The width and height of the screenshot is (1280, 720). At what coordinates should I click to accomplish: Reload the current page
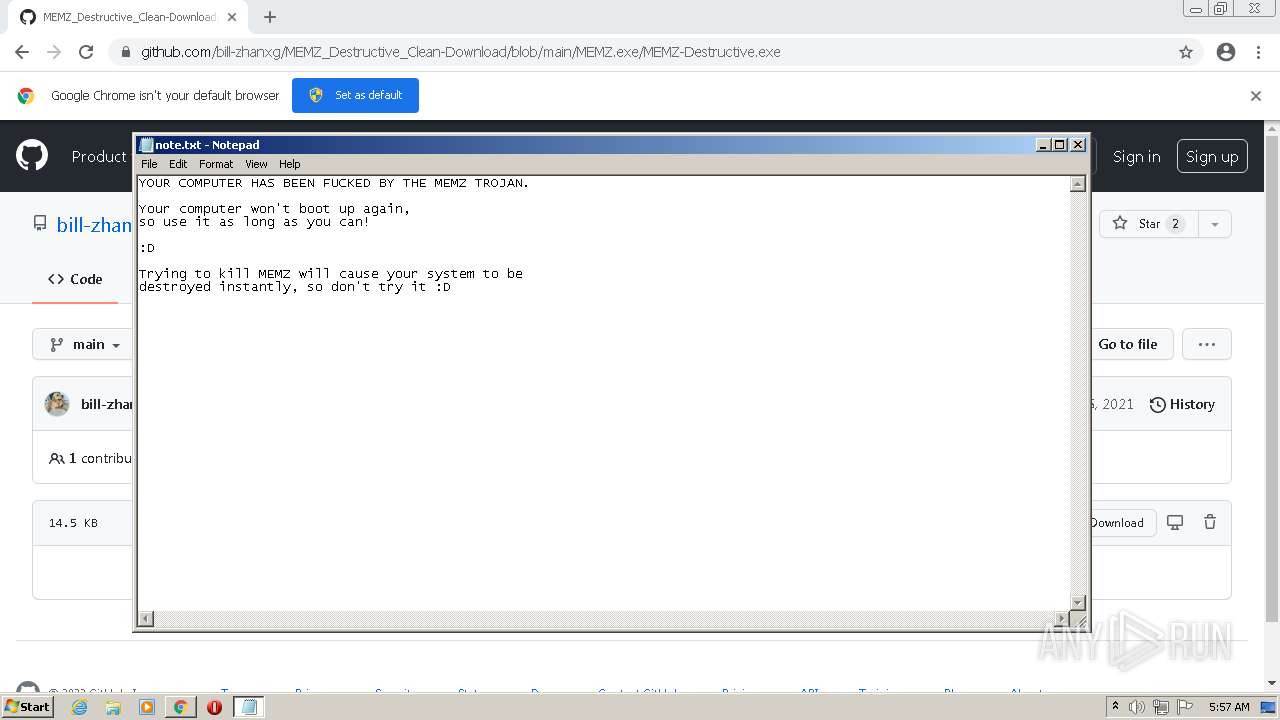[x=86, y=52]
